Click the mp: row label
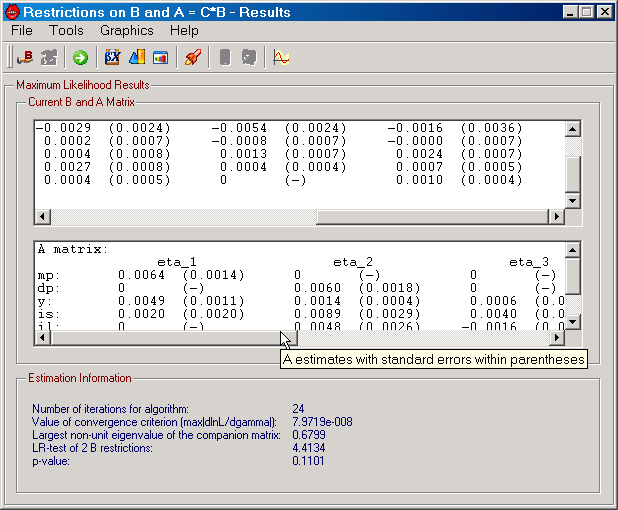 [x=48, y=275]
